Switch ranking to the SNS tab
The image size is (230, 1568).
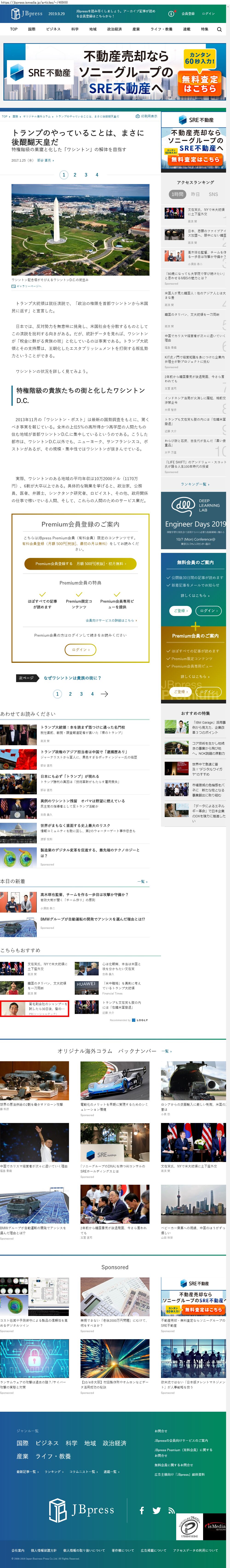[x=213, y=194]
